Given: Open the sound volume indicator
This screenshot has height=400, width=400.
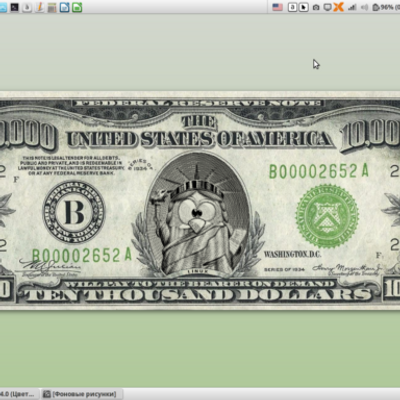Looking at the screenshot, I should 364,7.
